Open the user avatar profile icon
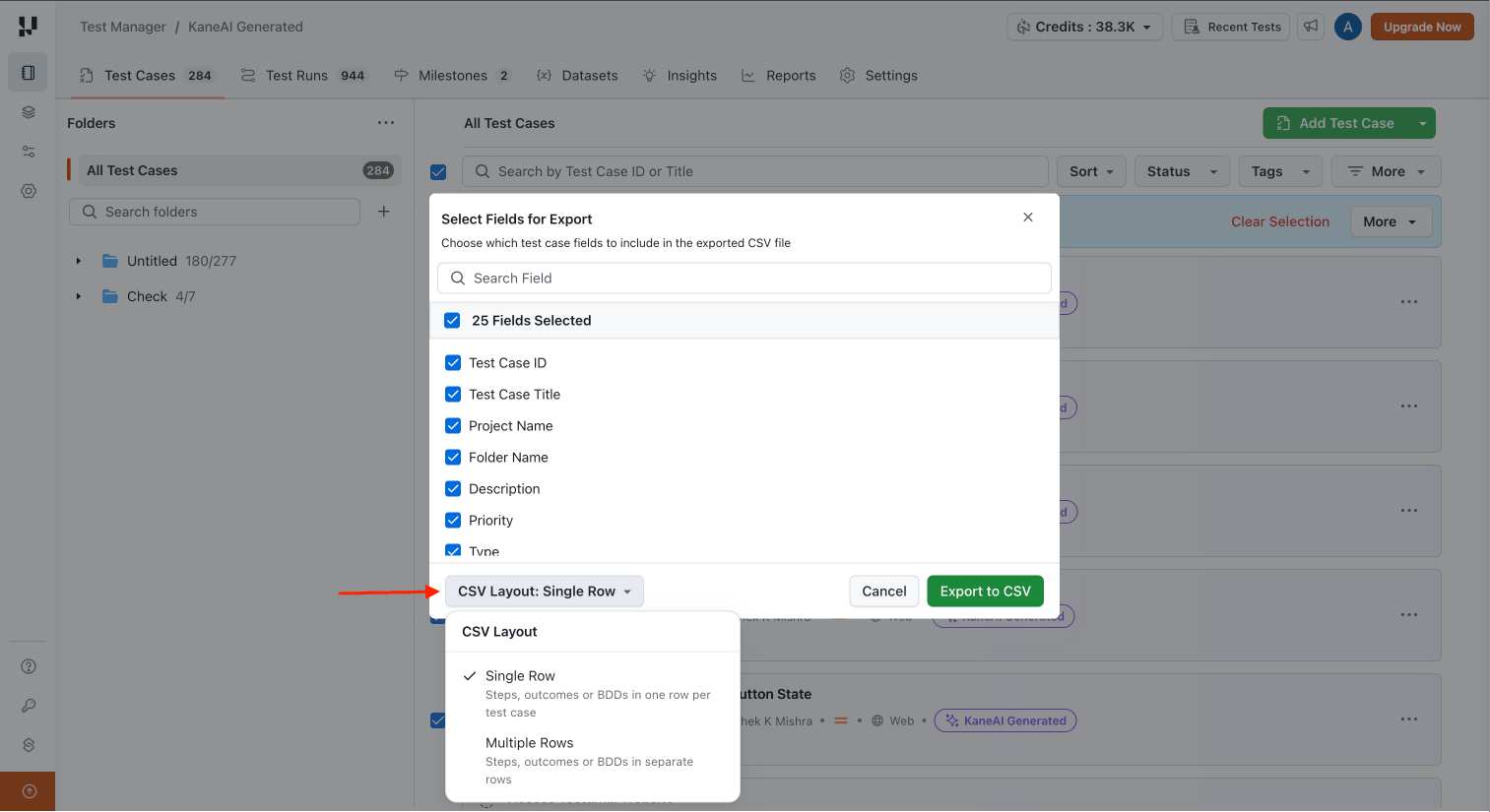 1347,27
